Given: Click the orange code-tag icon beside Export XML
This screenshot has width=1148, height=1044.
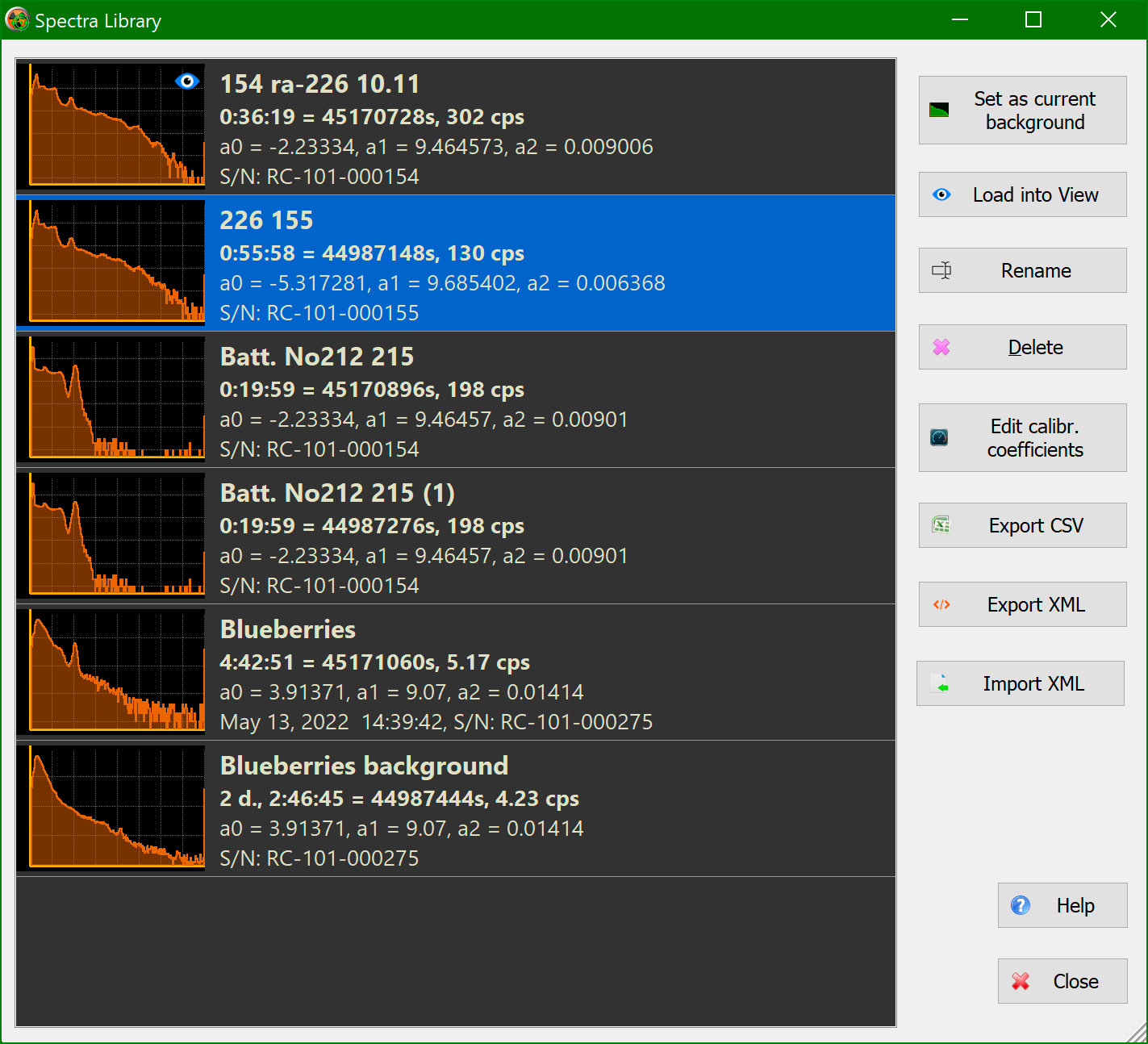Looking at the screenshot, I should [x=941, y=604].
